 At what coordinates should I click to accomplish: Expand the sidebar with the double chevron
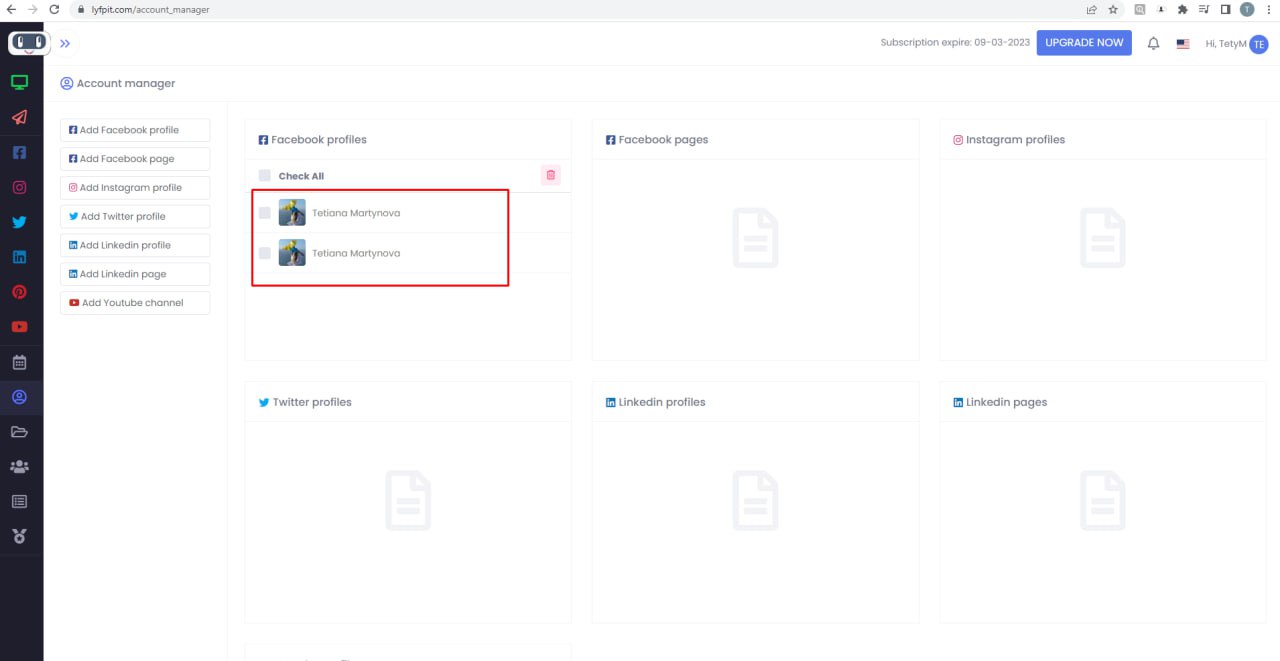65,43
